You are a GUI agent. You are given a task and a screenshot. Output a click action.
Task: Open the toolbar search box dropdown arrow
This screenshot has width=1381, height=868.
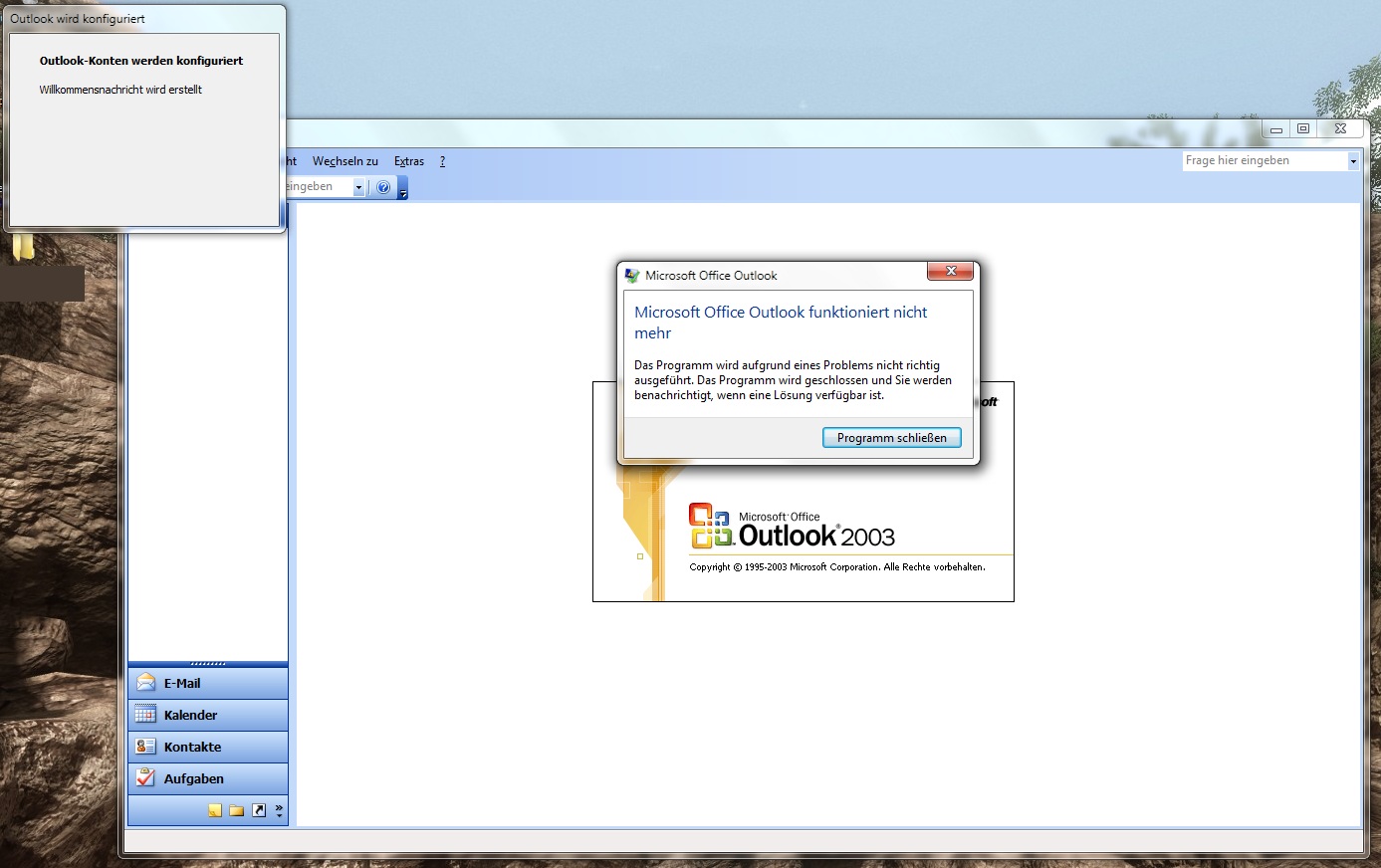tap(358, 187)
